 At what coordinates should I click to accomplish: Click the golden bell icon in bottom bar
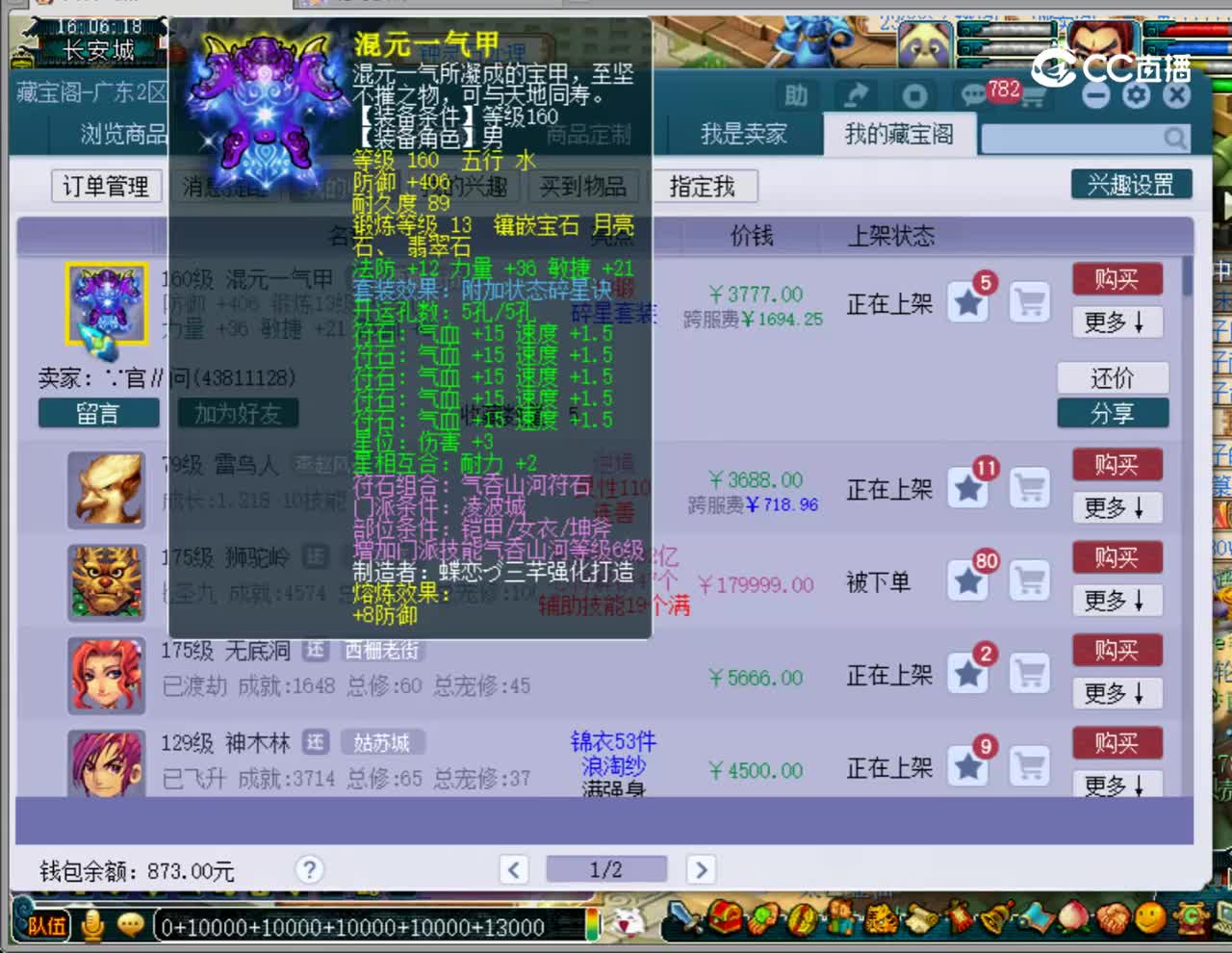[x=995, y=917]
